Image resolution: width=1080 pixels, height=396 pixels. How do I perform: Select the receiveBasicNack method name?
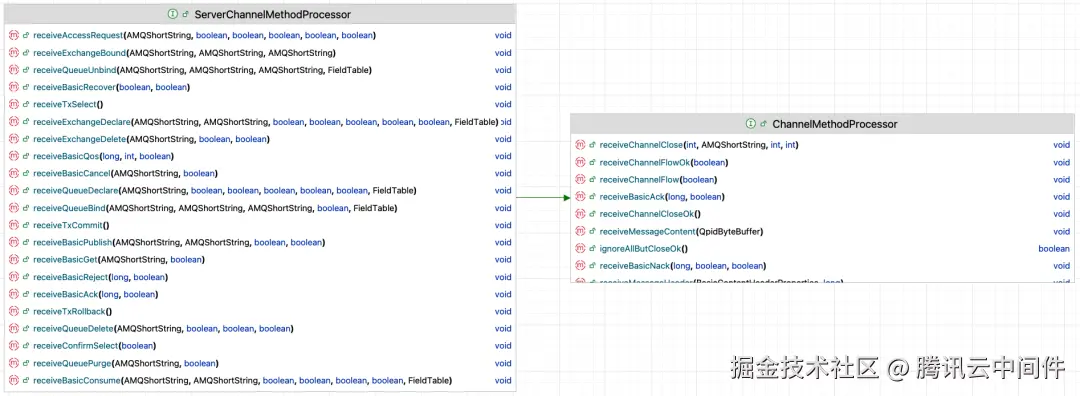tap(634, 265)
